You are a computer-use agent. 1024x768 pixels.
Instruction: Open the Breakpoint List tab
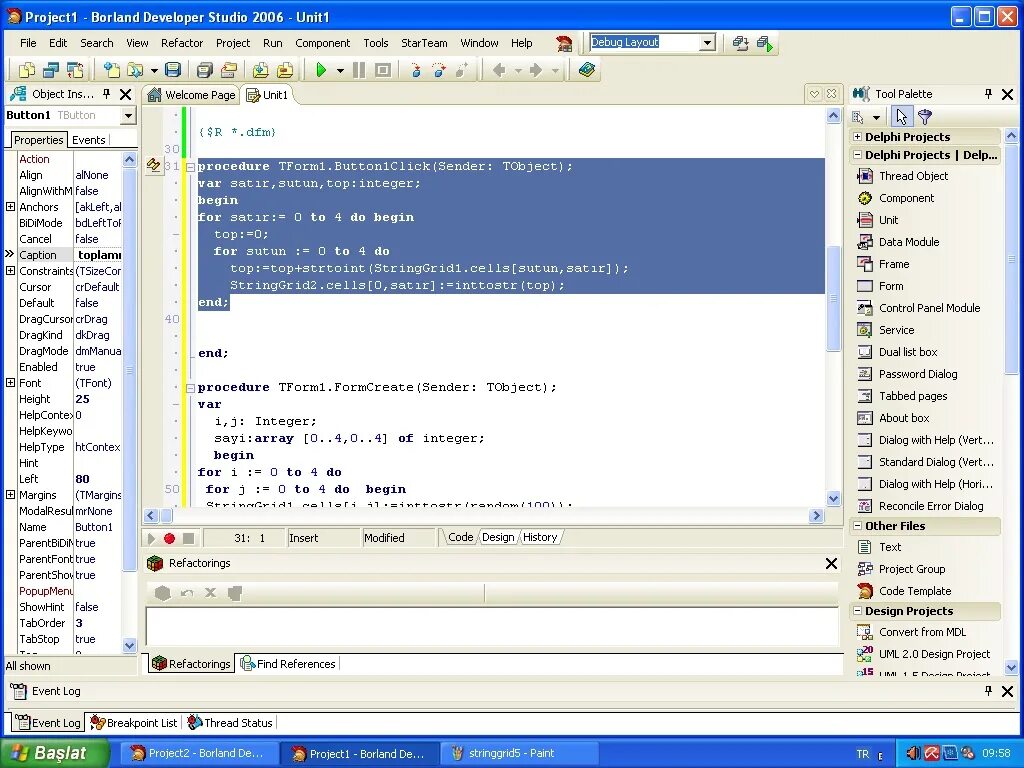click(x=134, y=722)
